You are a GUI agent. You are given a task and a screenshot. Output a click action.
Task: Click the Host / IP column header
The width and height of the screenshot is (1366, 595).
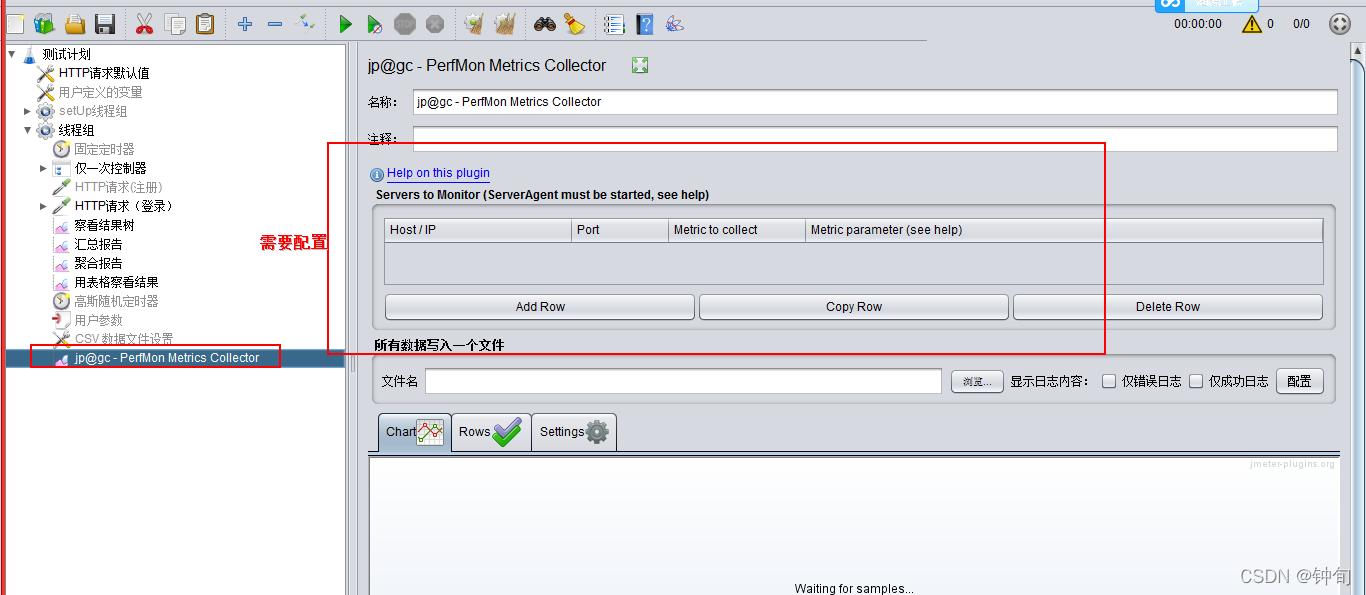click(478, 230)
